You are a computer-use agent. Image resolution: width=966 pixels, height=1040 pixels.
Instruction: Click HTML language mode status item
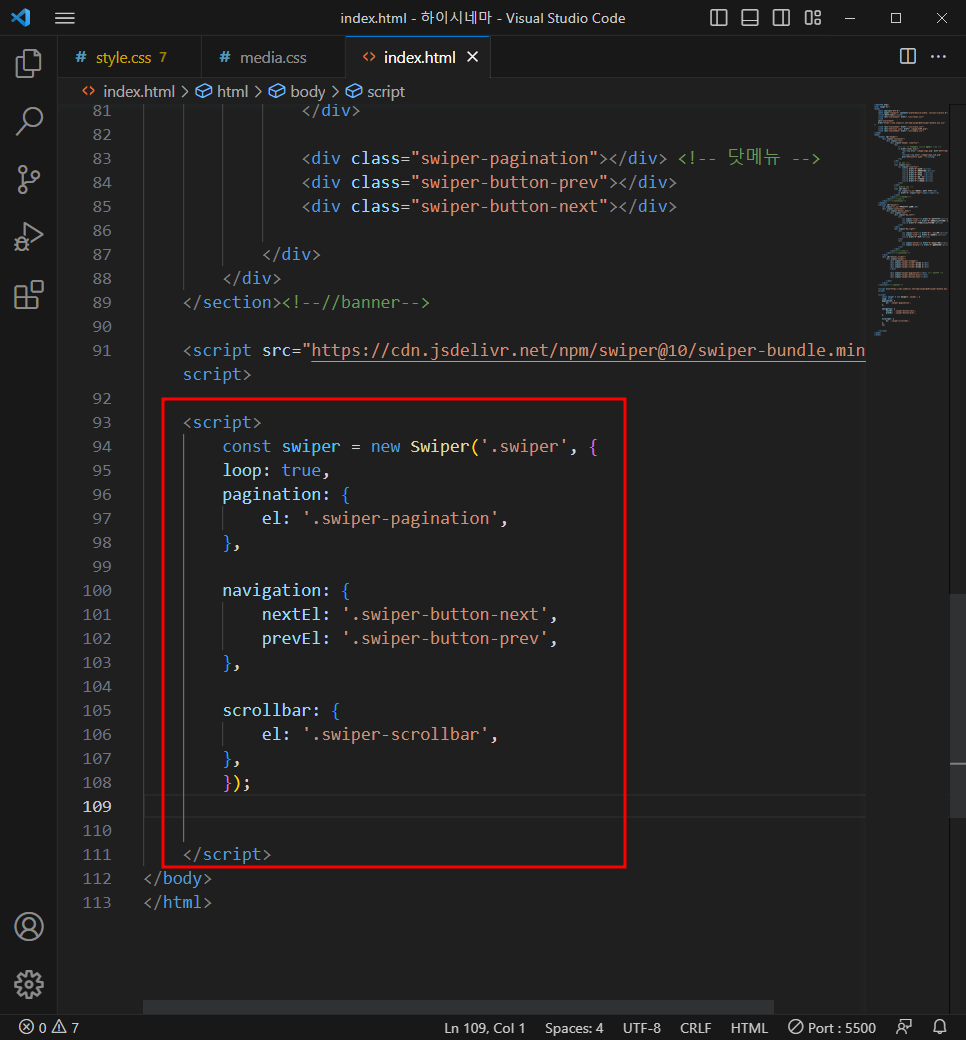coord(749,1027)
